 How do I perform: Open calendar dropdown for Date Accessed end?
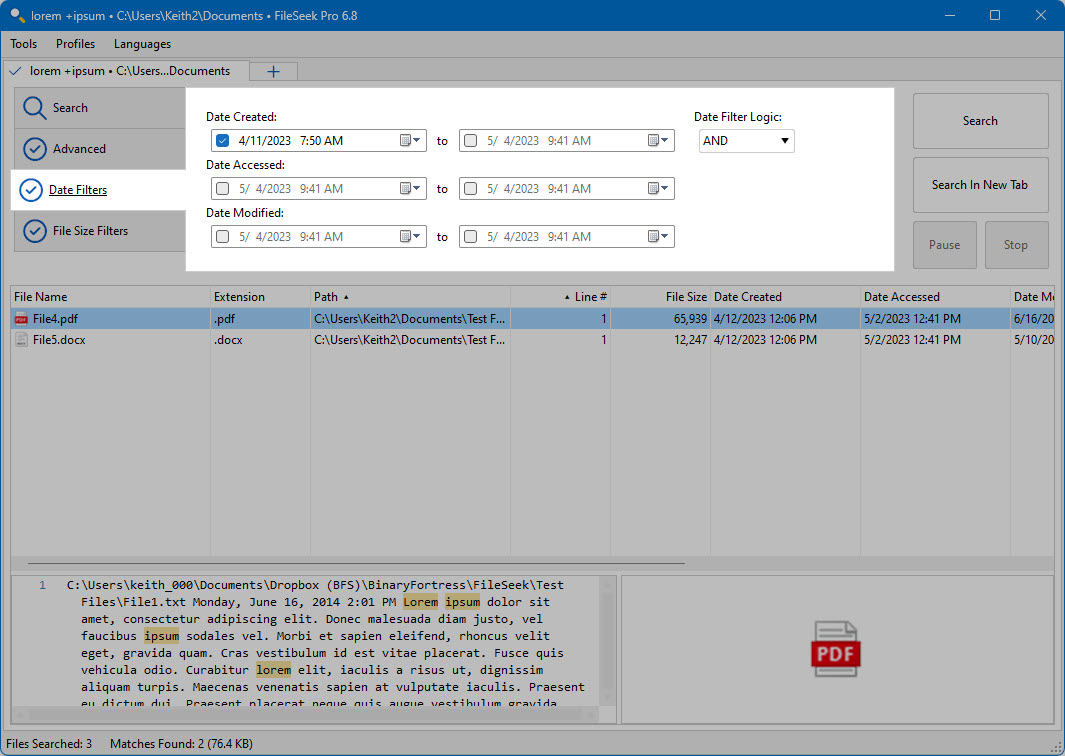[x=658, y=188]
